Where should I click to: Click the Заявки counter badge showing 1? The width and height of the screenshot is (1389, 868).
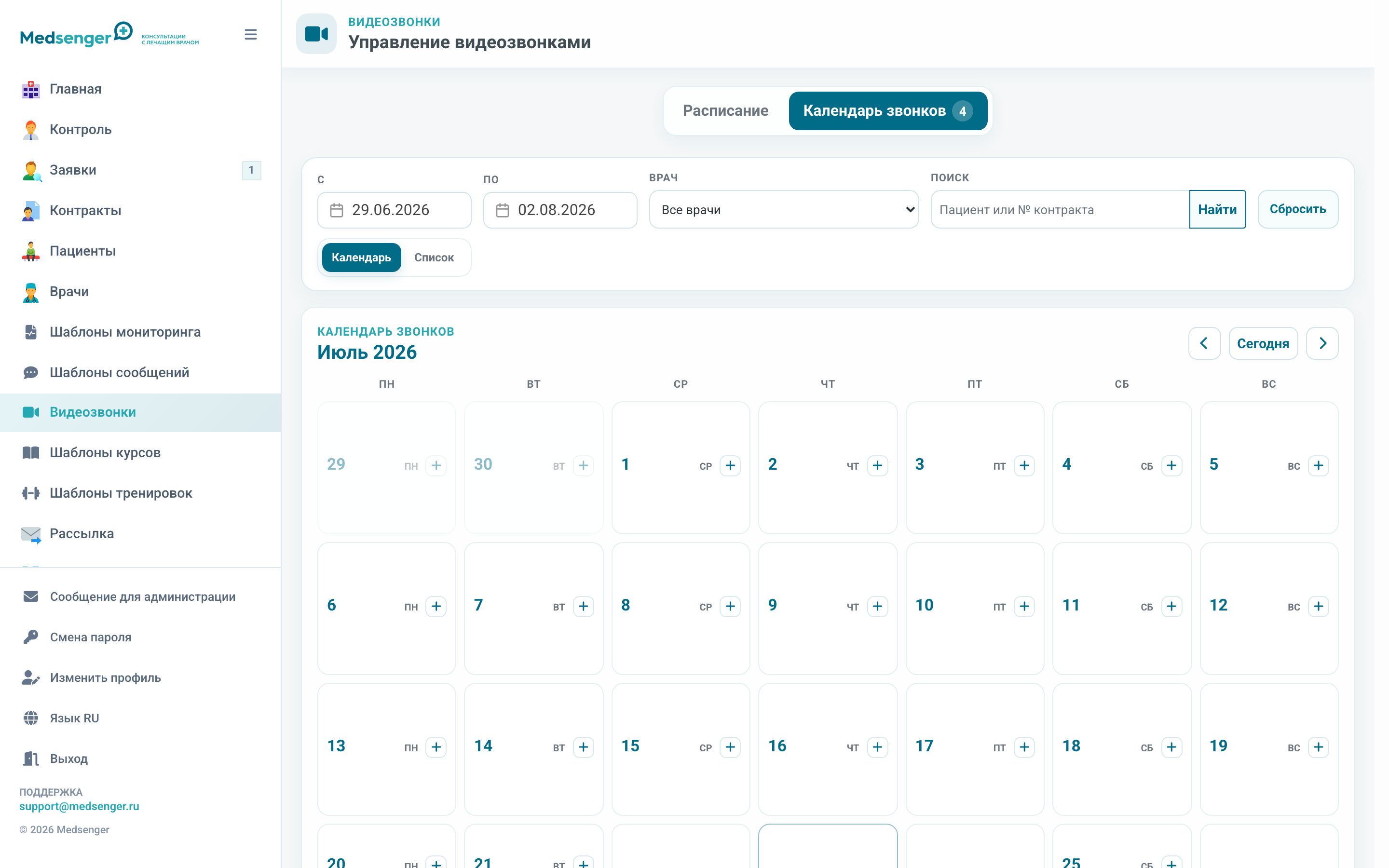tap(251, 170)
